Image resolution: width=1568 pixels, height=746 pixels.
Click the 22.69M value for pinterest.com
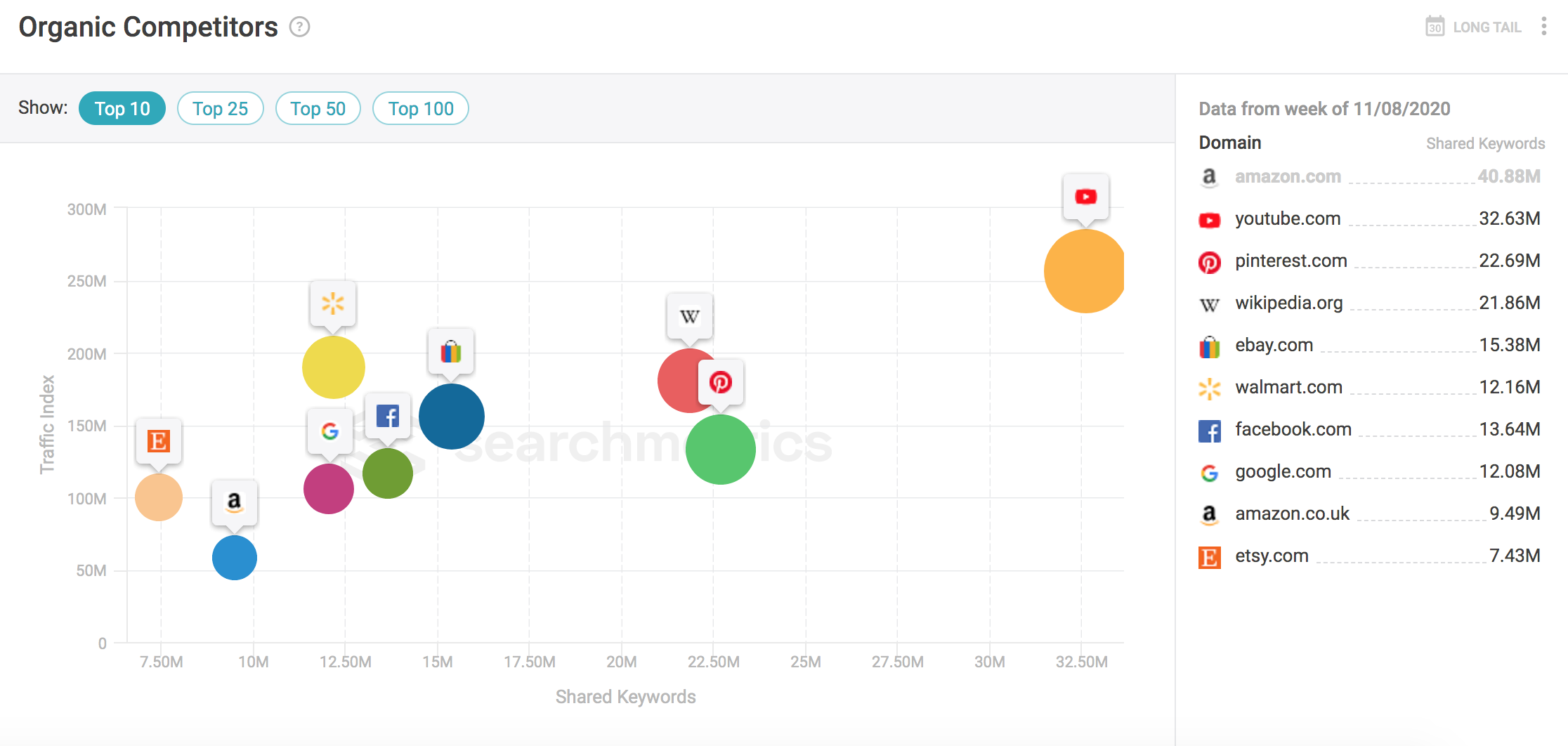[1510, 261]
